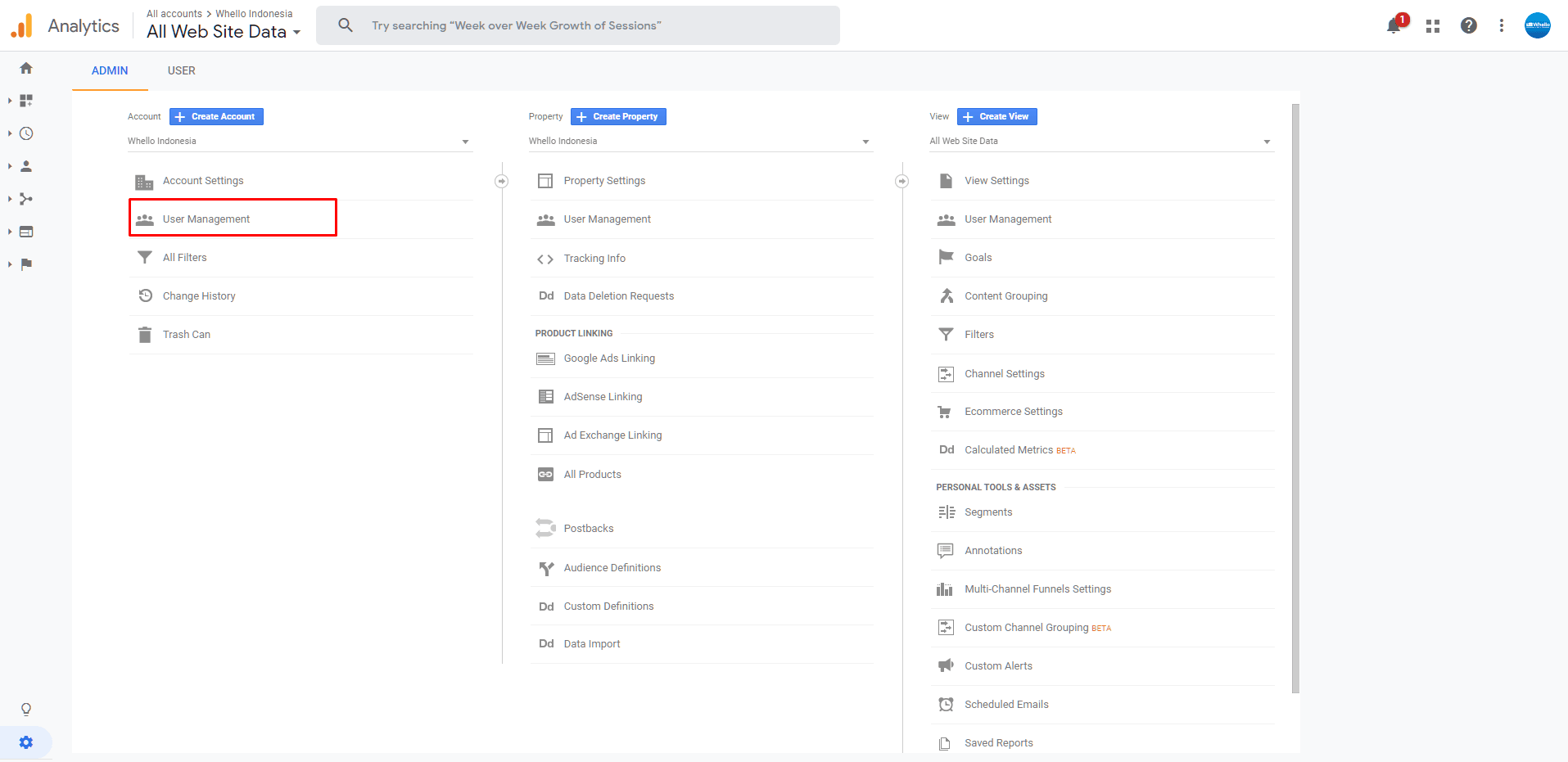Open the Realtime clock icon in sidebar

[x=26, y=133]
